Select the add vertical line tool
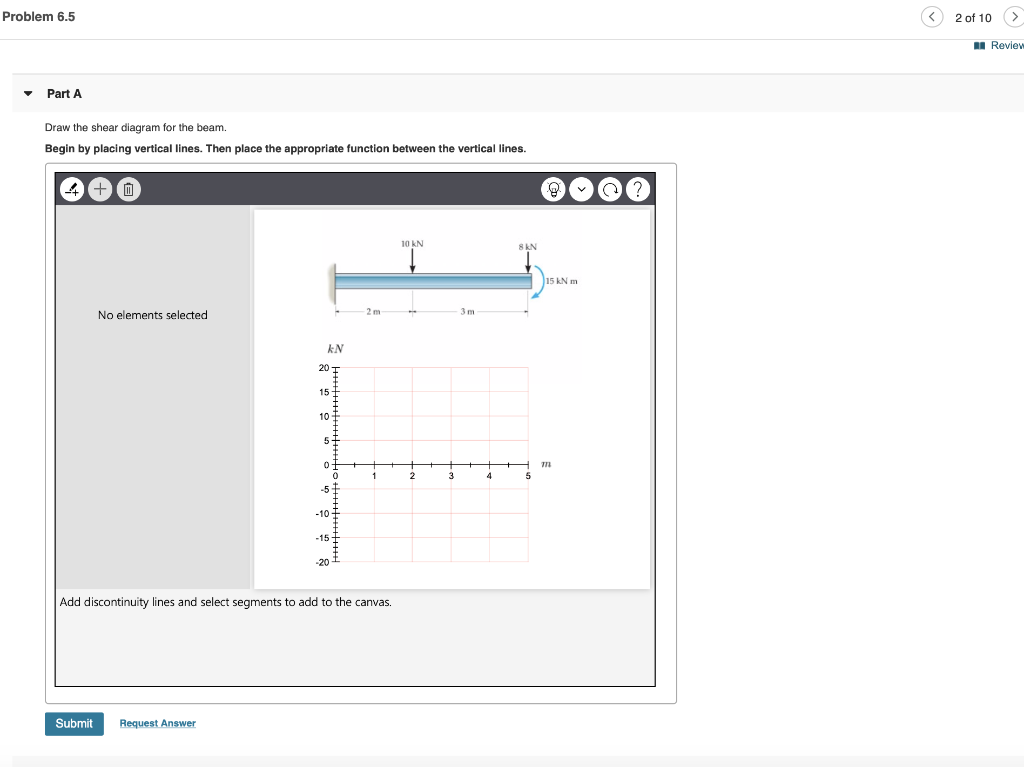This screenshot has height=767, width=1024. 72,189
